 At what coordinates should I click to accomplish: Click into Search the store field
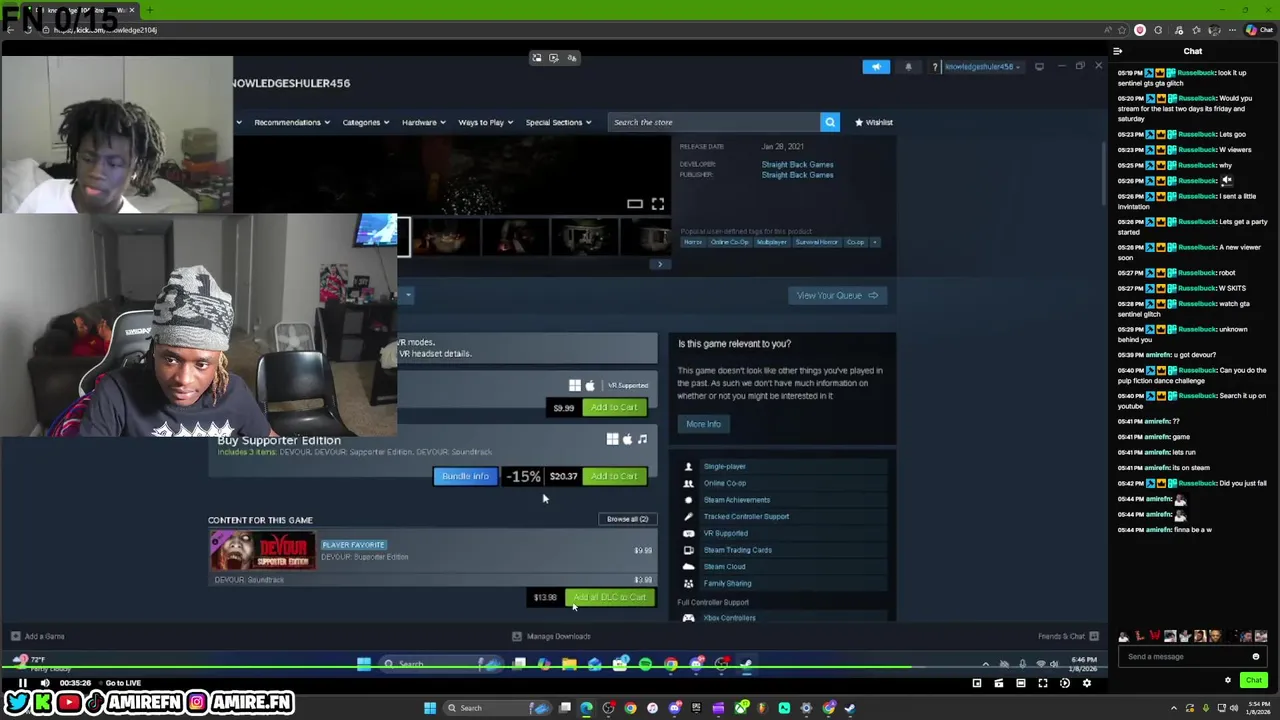coord(713,122)
